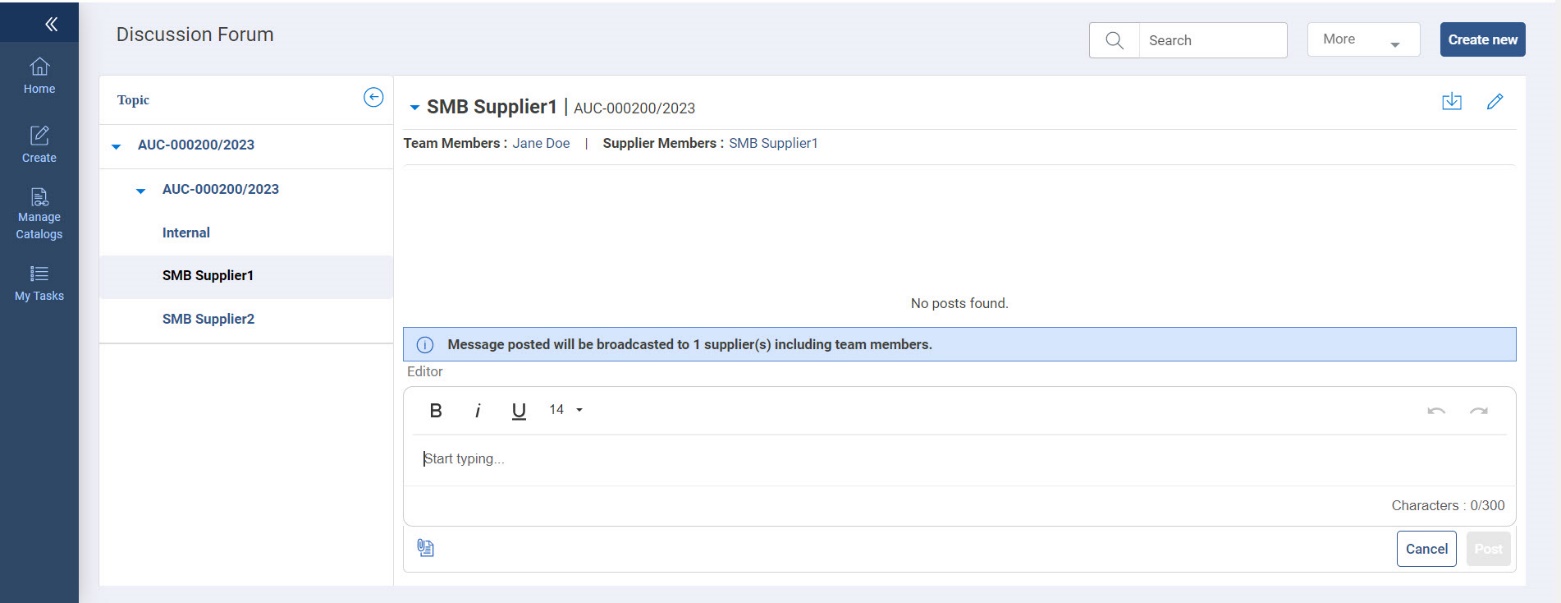Screen dimensions: 1561x603
Task: Toggle bold formatting in editor
Action: click(435, 411)
